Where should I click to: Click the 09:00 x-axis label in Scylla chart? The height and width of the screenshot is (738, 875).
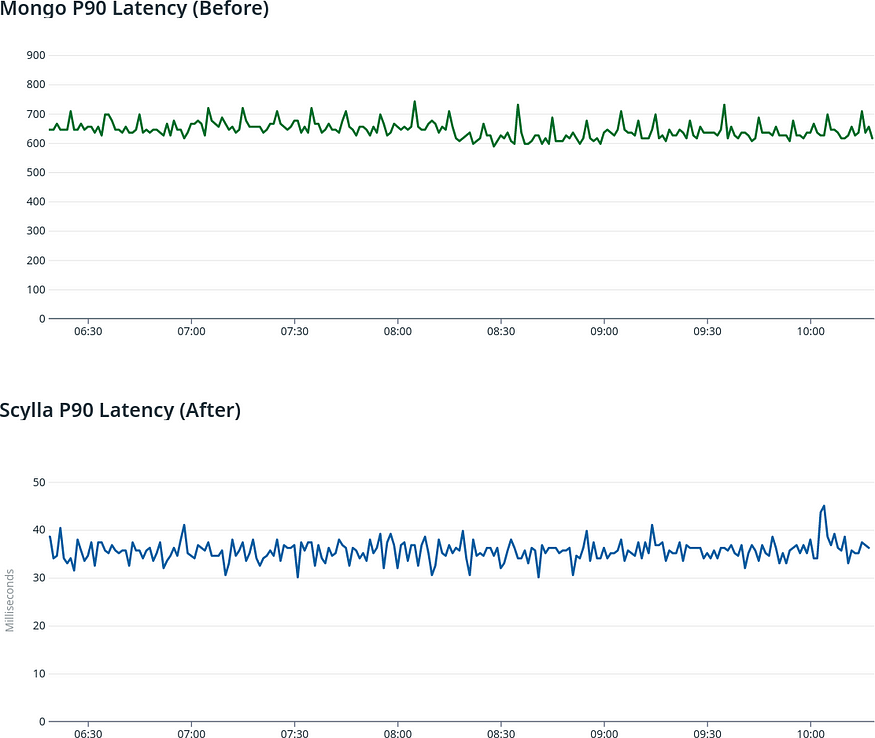tap(604, 733)
